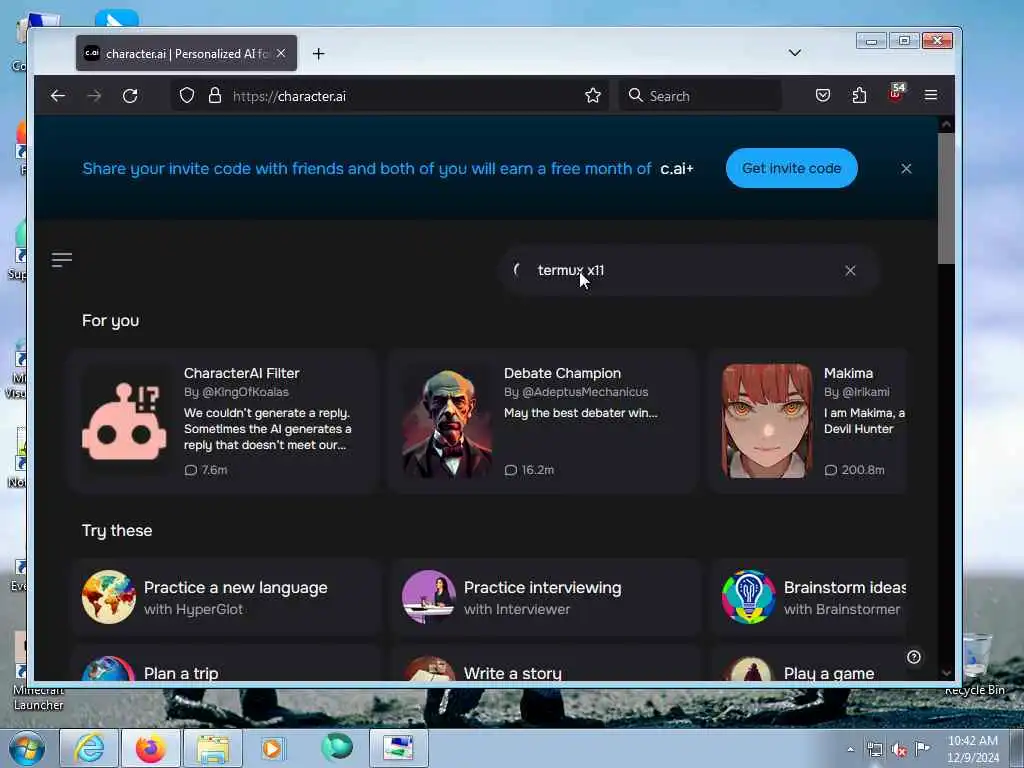Clear the termux x11 search text
Viewport: 1024px width, 768px height.
click(x=850, y=270)
